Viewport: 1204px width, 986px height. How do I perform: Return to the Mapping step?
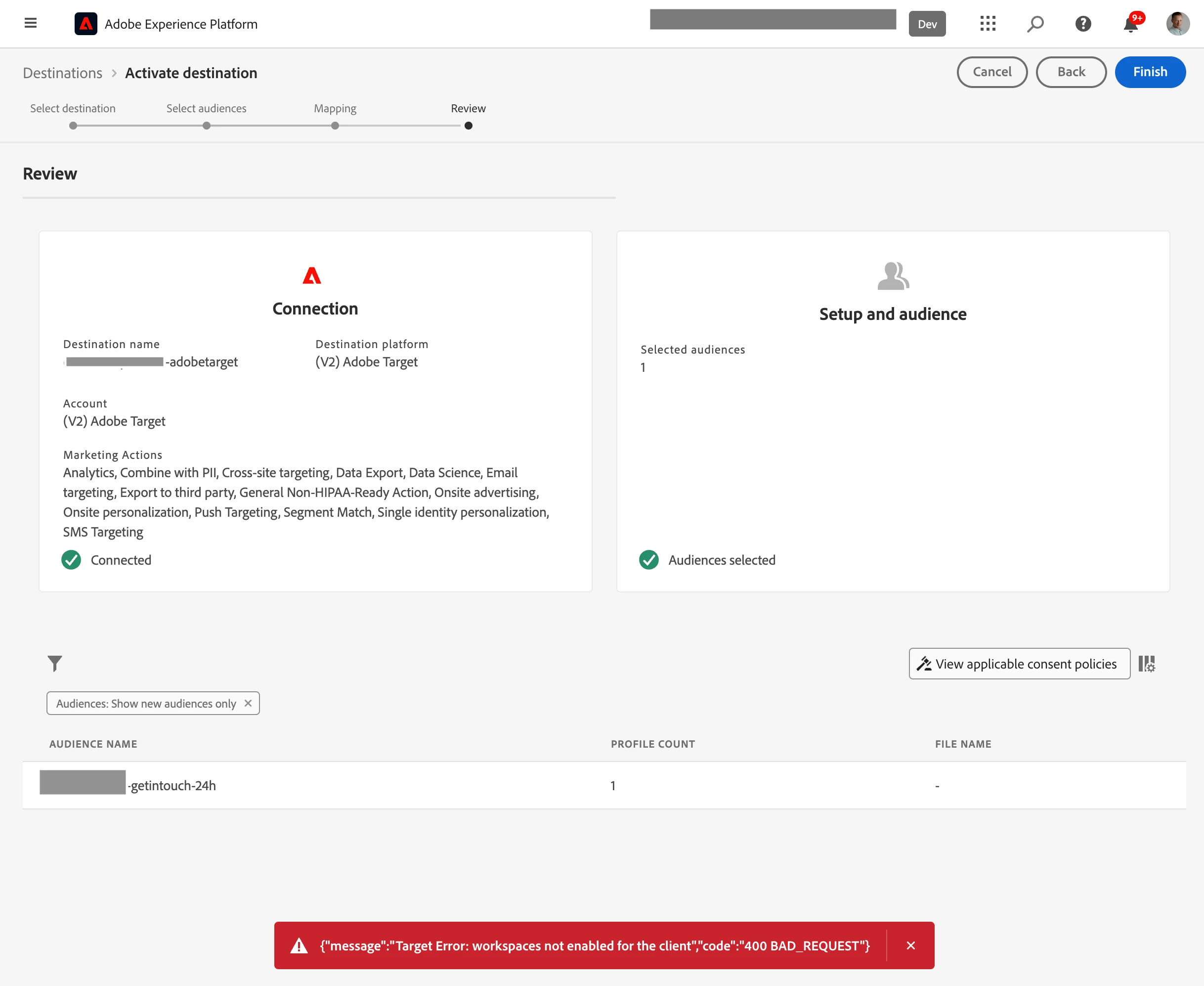(x=335, y=126)
